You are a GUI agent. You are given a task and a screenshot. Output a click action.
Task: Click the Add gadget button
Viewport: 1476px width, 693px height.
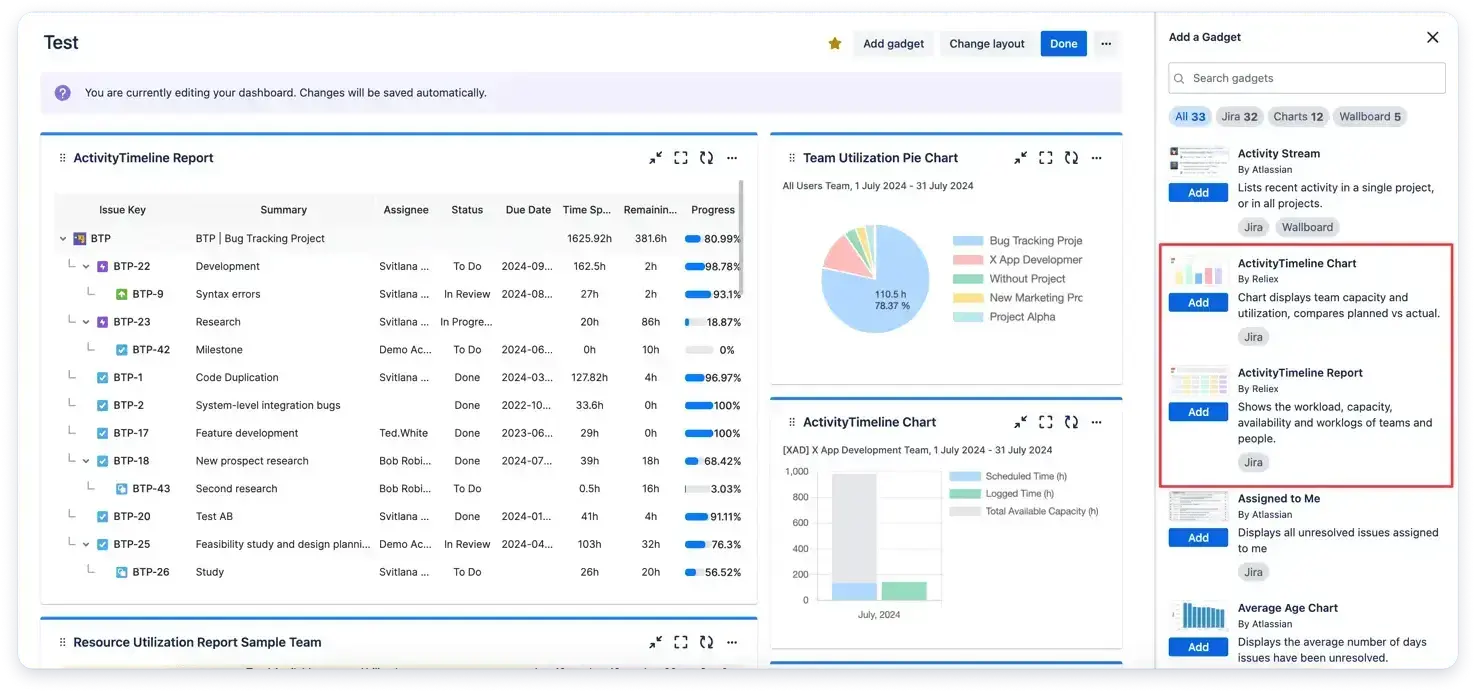(893, 43)
